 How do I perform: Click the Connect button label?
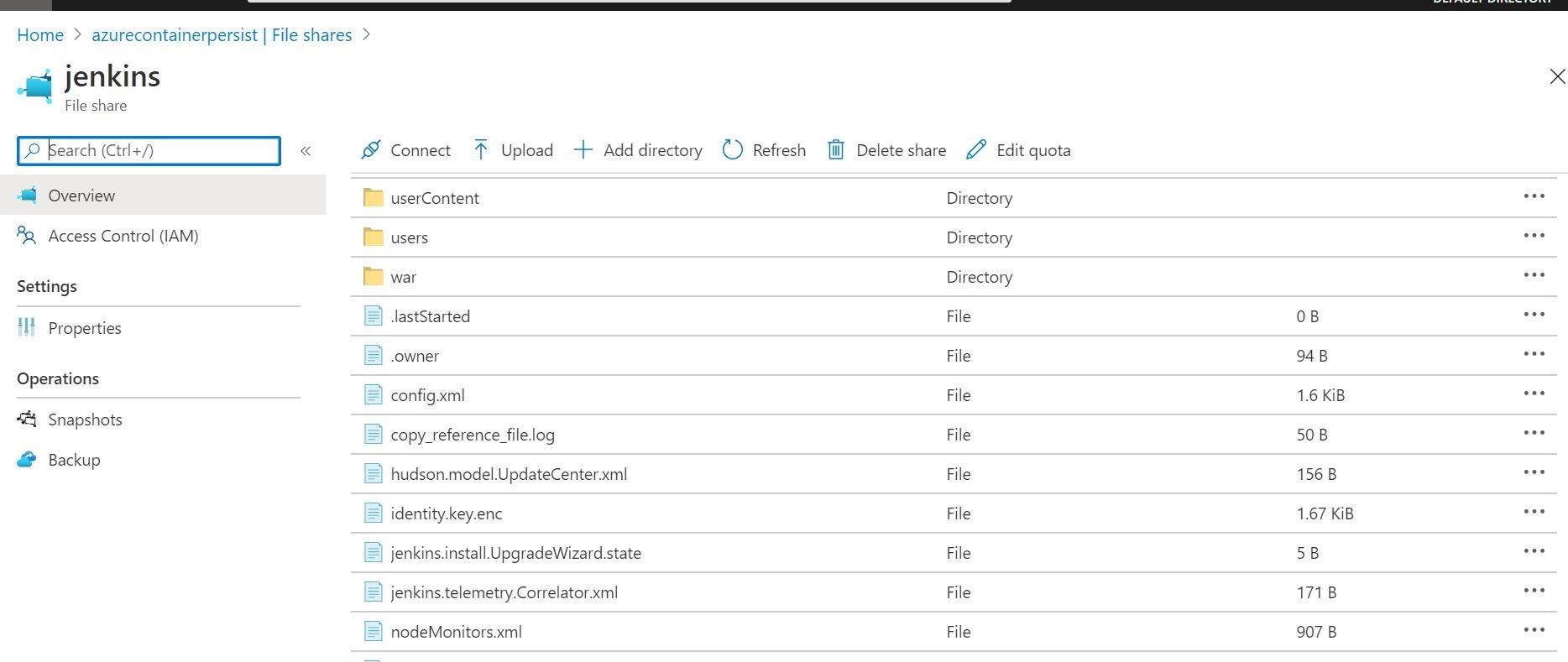421,150
